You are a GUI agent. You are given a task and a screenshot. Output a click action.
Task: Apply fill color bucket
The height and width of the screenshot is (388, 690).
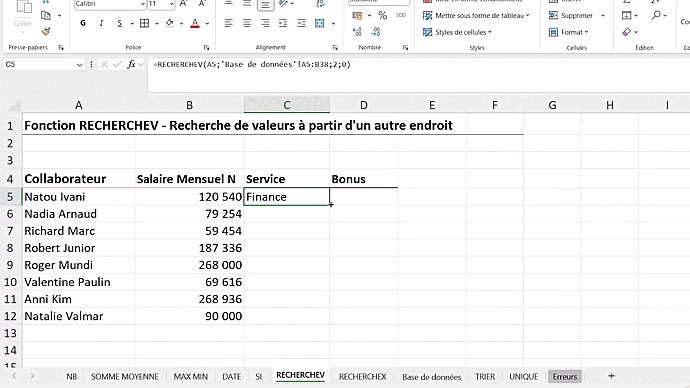pos(169,23)
